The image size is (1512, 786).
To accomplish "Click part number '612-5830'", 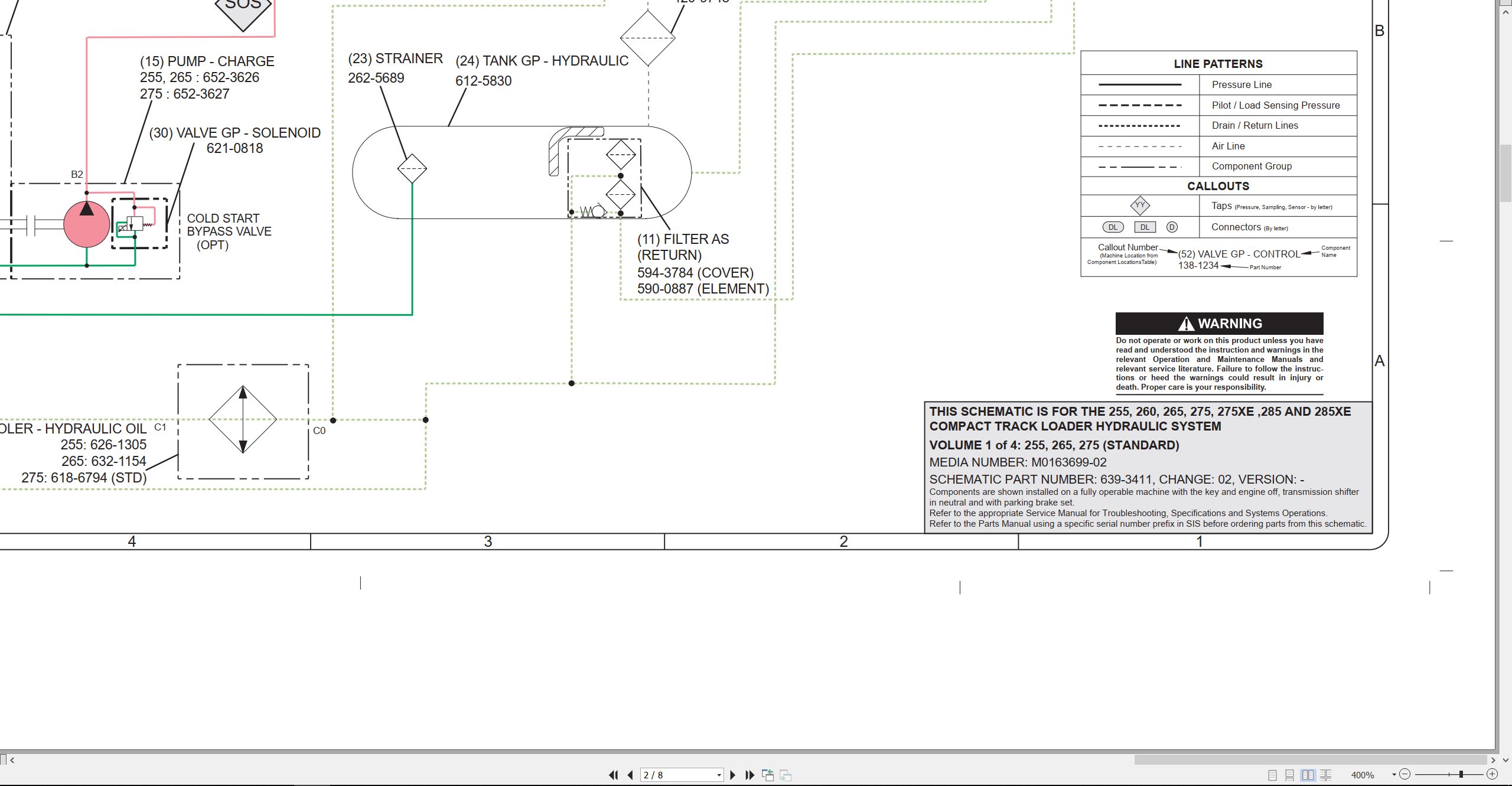I will click(x=483, y=81).
